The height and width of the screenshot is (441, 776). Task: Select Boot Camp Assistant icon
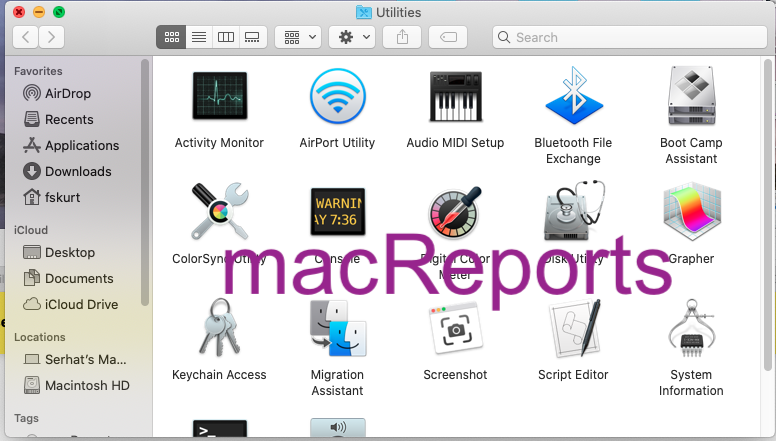691,98
